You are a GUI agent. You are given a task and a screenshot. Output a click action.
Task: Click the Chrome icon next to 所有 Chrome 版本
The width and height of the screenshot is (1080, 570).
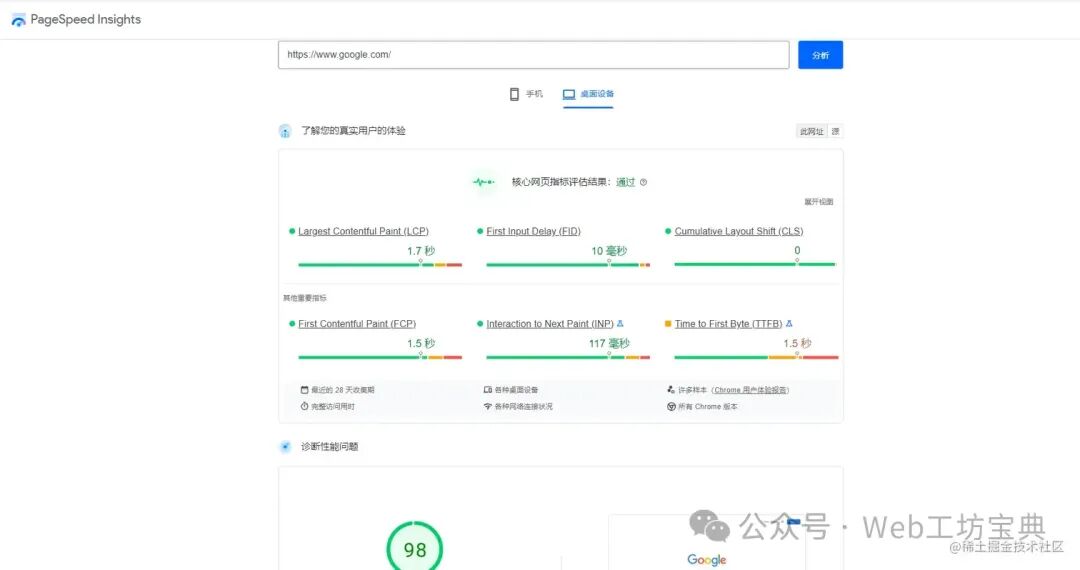(671, 406)
